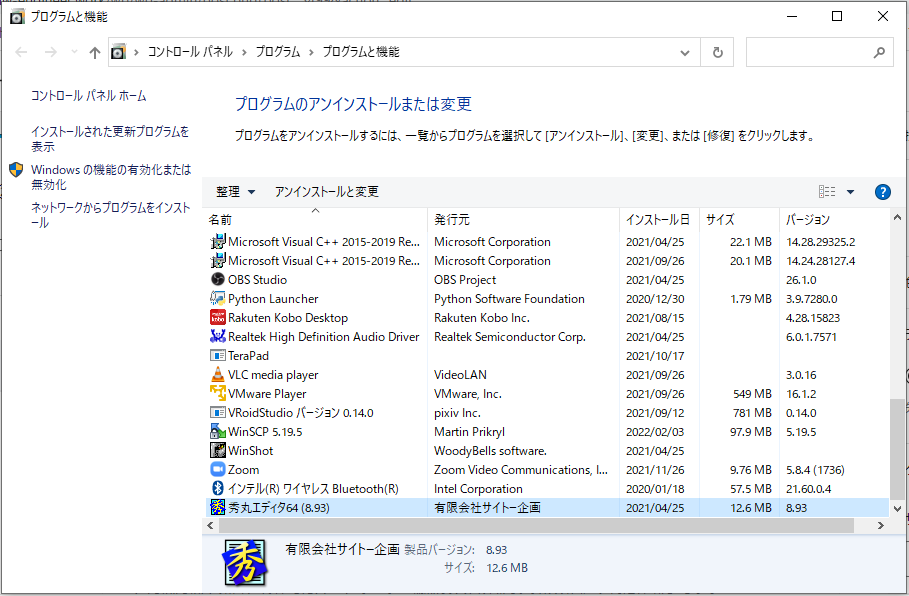Sort by インストール日 column header
The height and width of the screenshot is (596, 909).
tap(660, 220)
